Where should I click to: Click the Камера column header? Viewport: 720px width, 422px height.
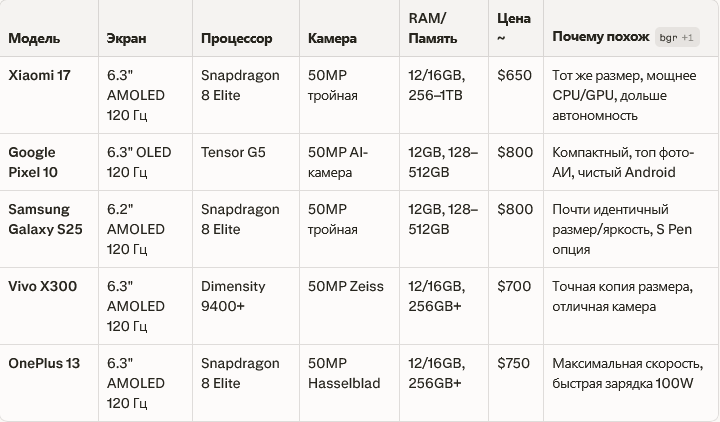coord(332,38)
